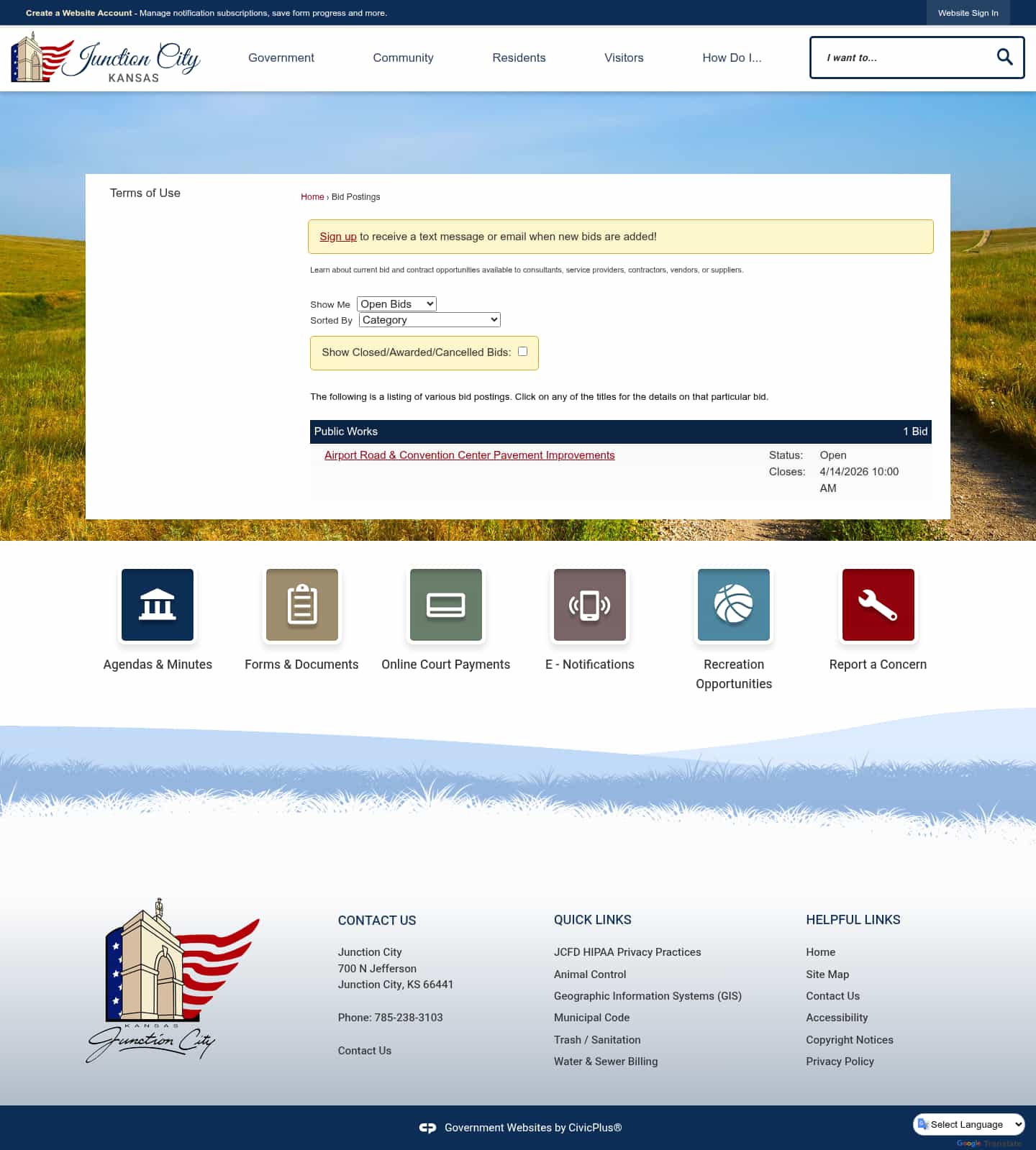1036x1150 pixels.
Task: Open the Select Language dropdown
Action: pyautogui.click(x=969, y=1124)
